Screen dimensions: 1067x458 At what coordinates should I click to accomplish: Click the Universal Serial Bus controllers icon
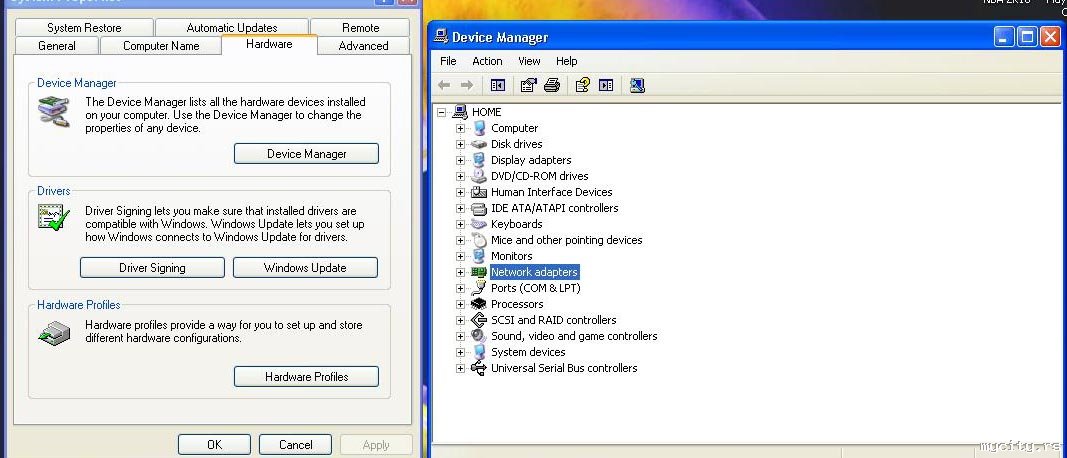[479, 368]
